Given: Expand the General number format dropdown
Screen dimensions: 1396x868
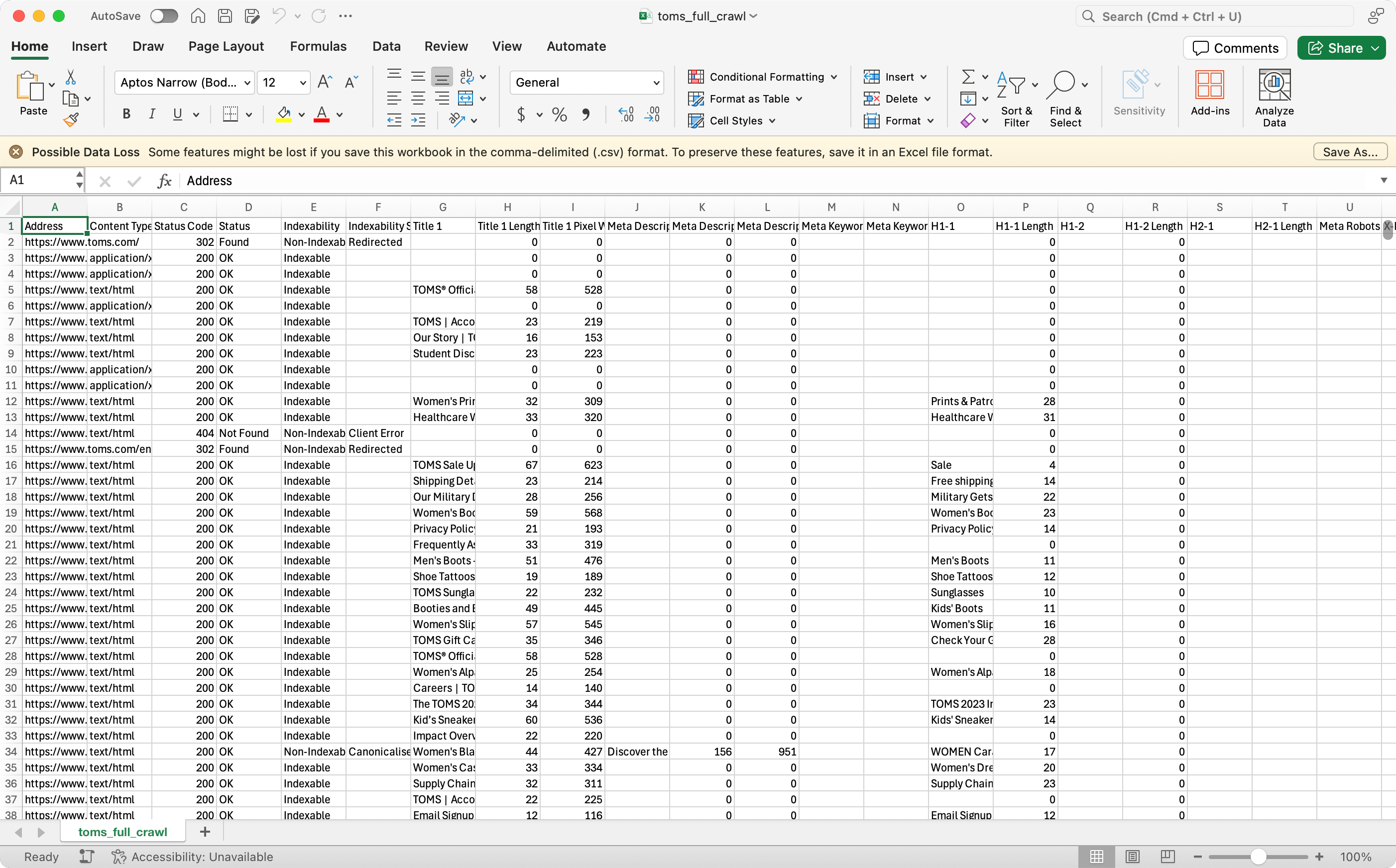Looking at the screenshot, I should [x=656, y=83].
